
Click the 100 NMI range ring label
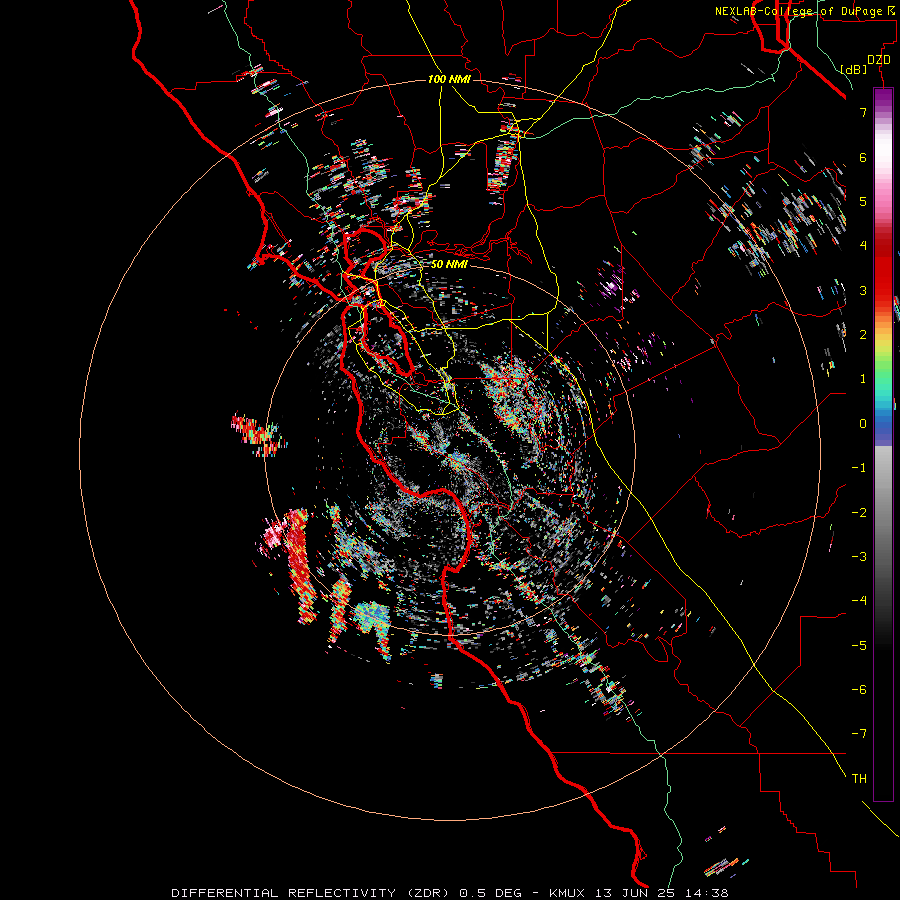point(449,79)
